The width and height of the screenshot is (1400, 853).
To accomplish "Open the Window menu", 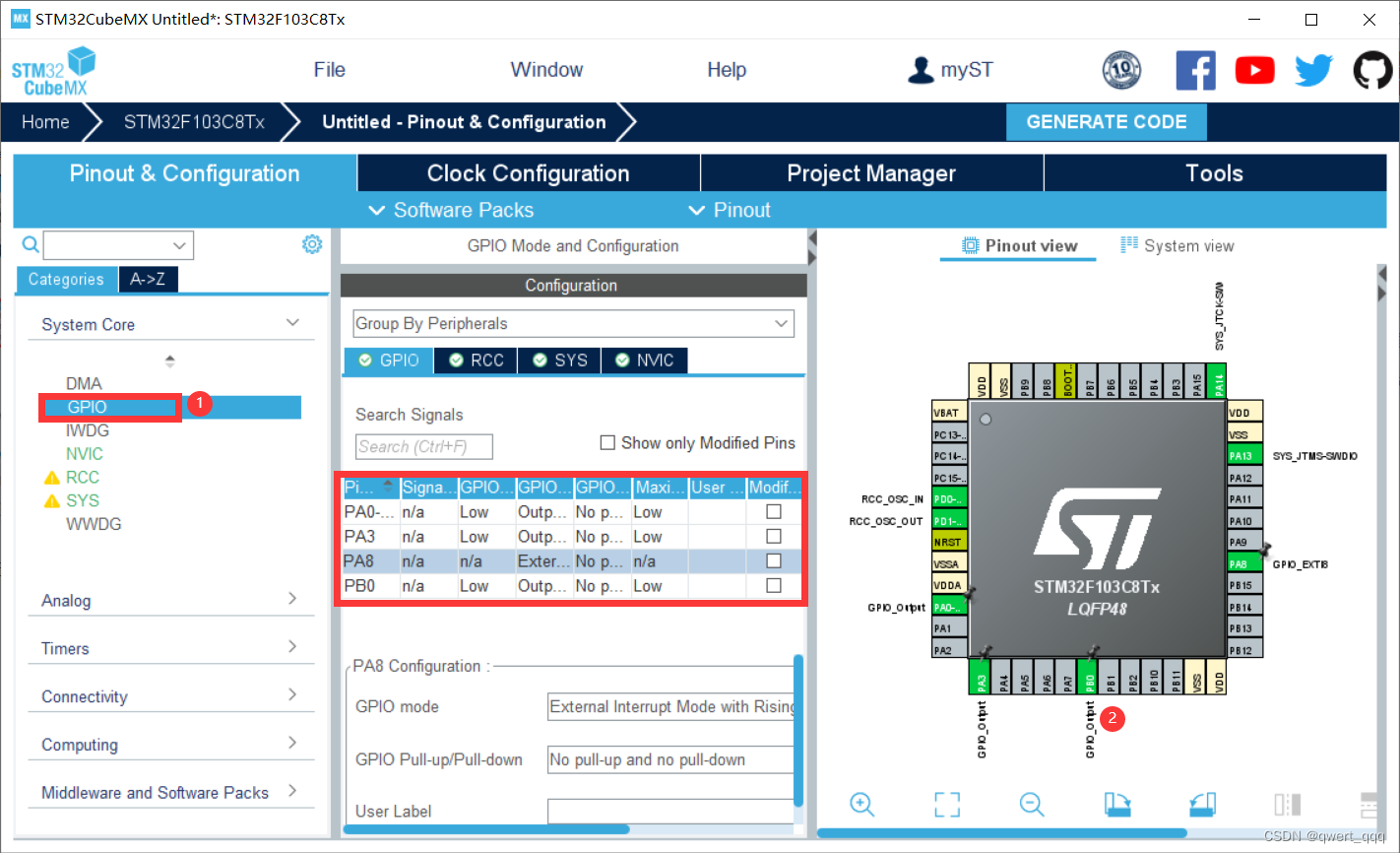I will point(546,70).
